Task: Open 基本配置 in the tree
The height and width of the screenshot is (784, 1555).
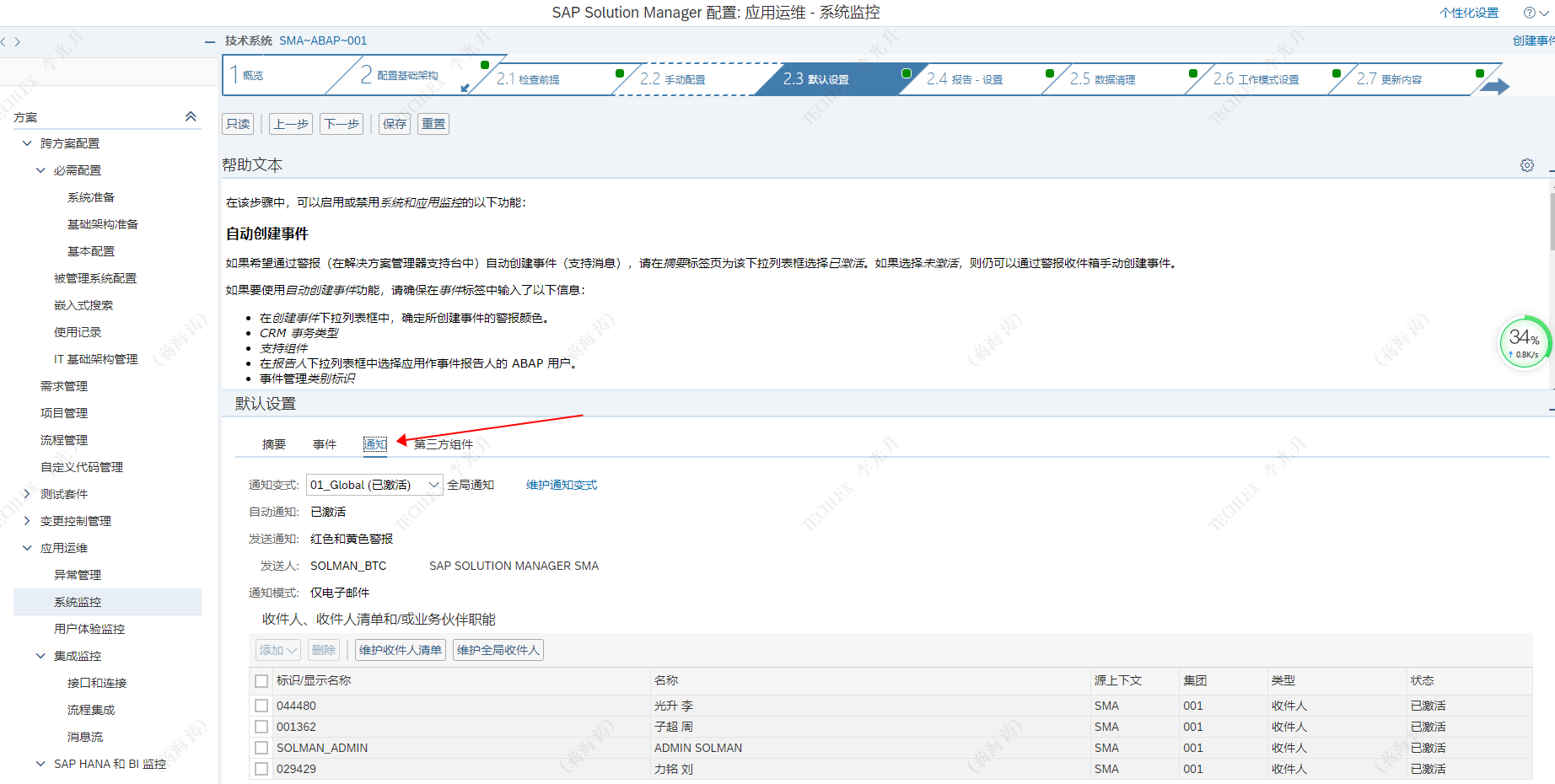Action: point(91,251)
